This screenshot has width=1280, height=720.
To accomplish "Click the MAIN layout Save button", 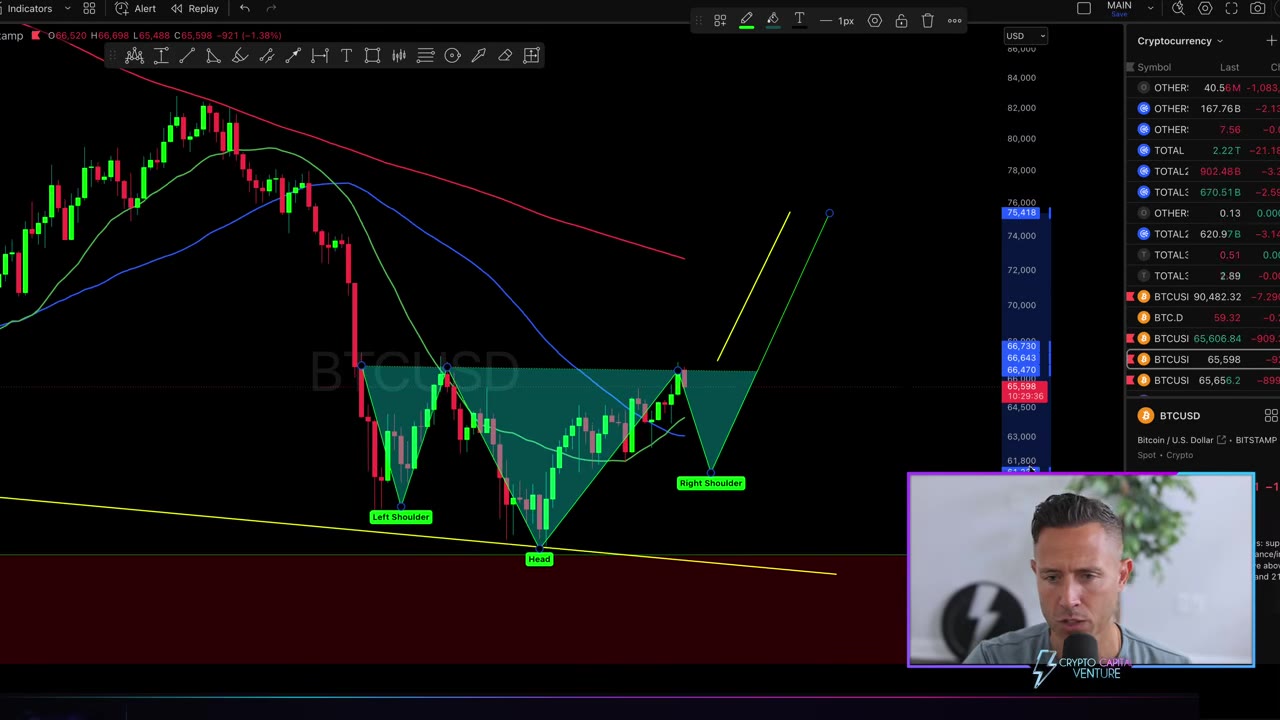I will coord(1119,14).
